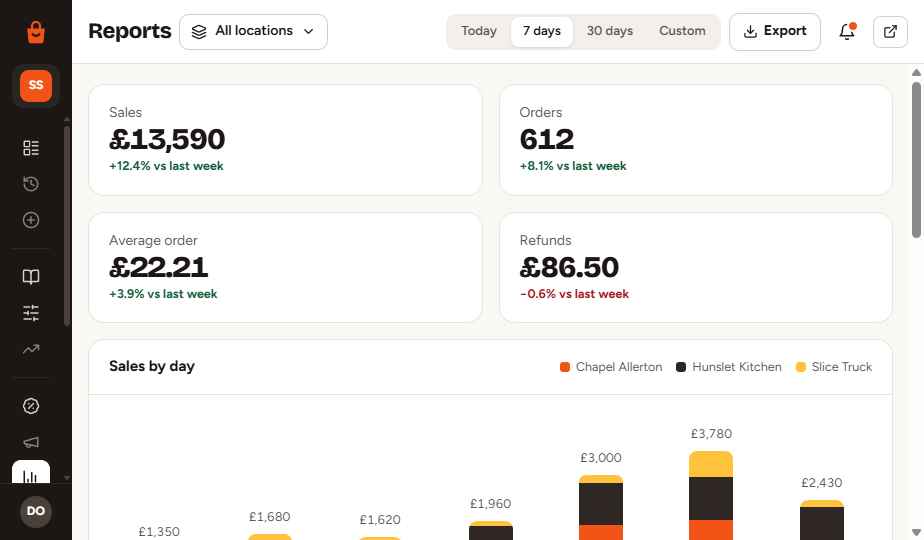Open the SS store account badge
Screen dimensions: 924x540
36,85
